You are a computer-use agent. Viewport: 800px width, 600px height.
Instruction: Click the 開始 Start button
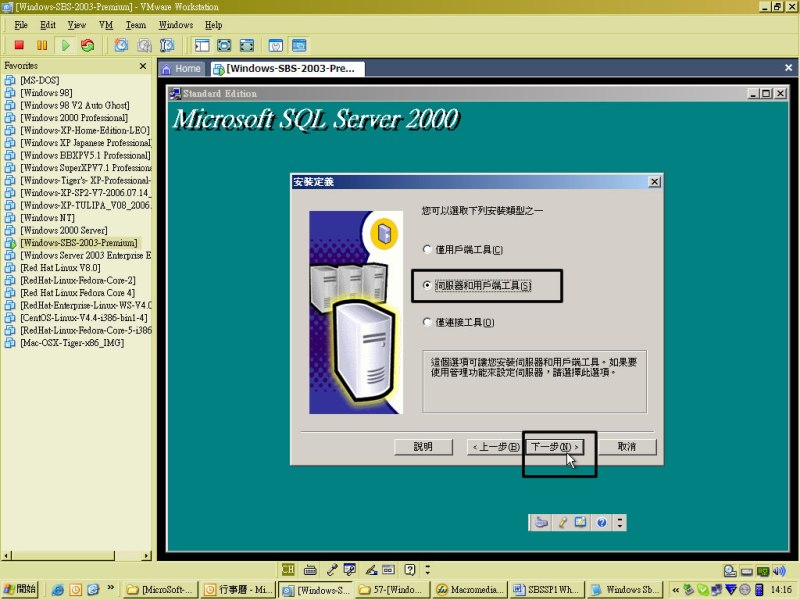19,589
